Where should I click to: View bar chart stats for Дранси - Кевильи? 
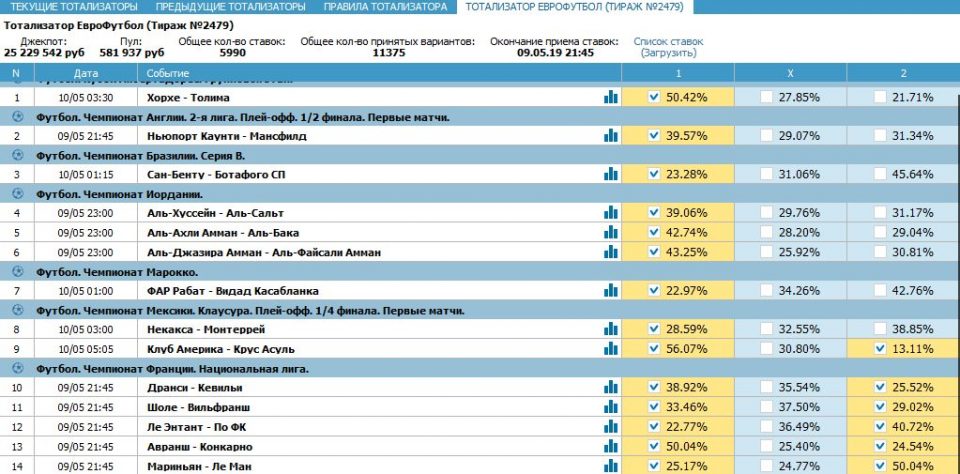610,387
